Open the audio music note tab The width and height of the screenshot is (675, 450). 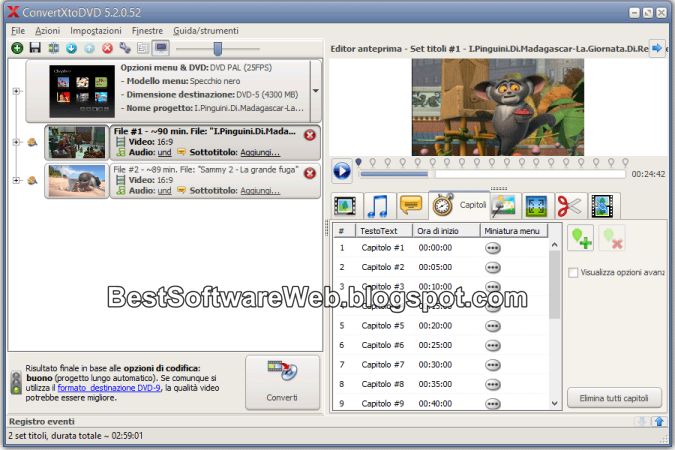(x=378, y=205)
